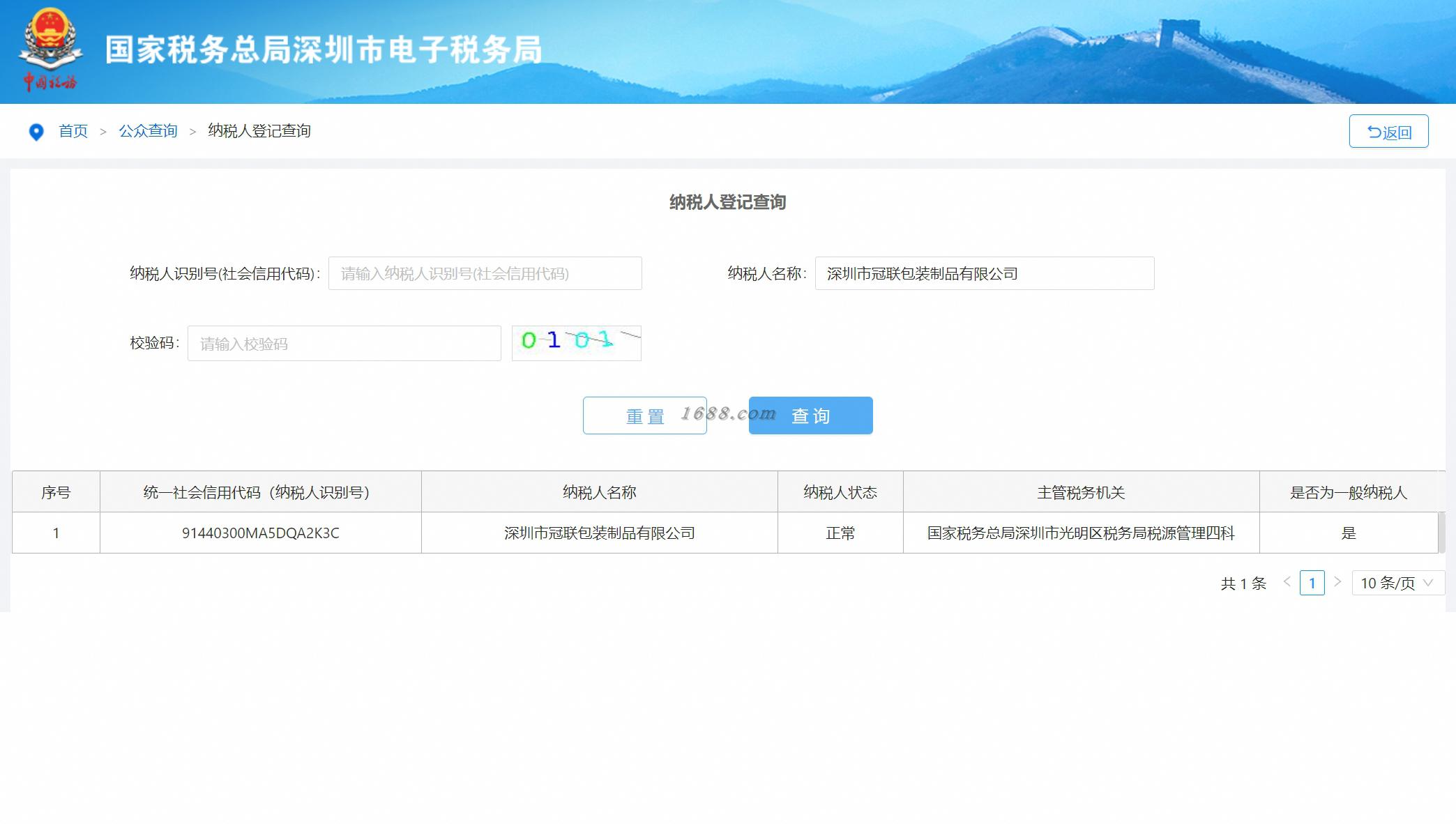Click company name cell in result row
This screenshot has width=1456, height=824.
click(600, 533)
